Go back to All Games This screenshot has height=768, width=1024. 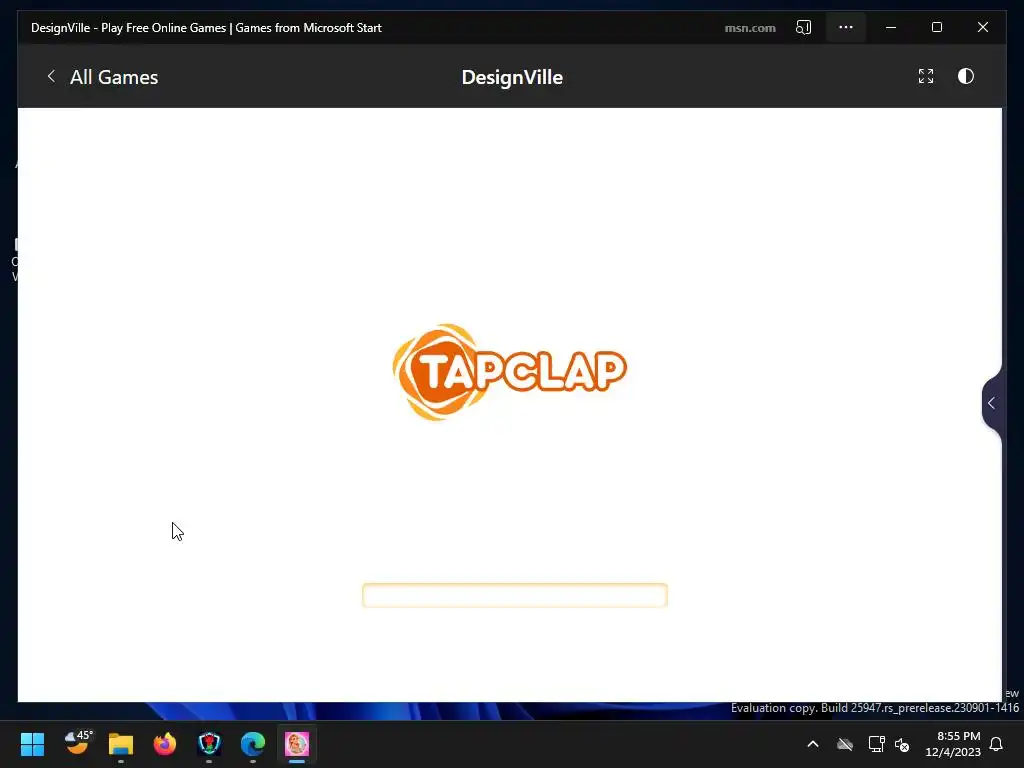point(114,77)
